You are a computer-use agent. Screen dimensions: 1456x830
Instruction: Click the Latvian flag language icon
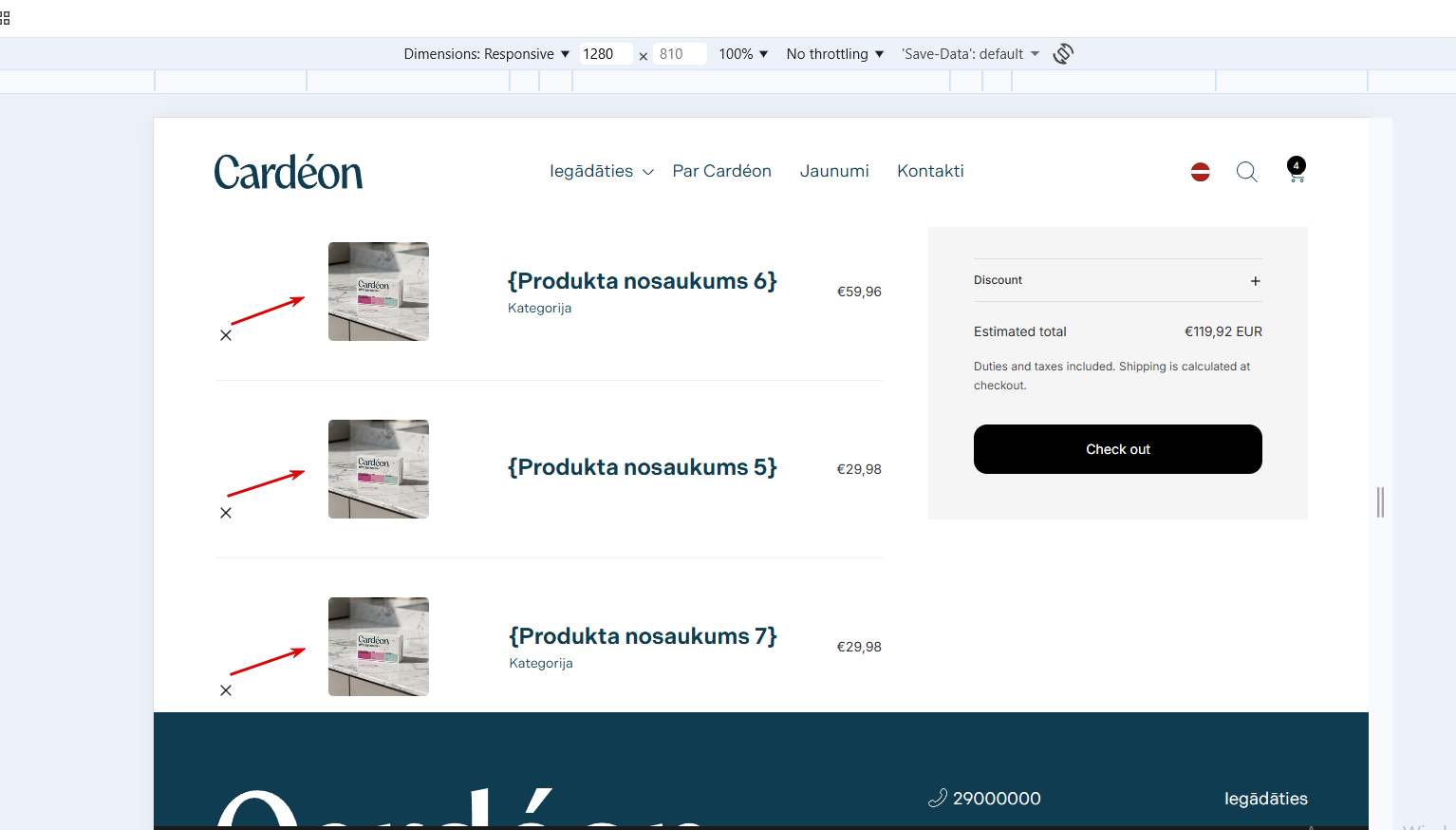(1201, 172)
